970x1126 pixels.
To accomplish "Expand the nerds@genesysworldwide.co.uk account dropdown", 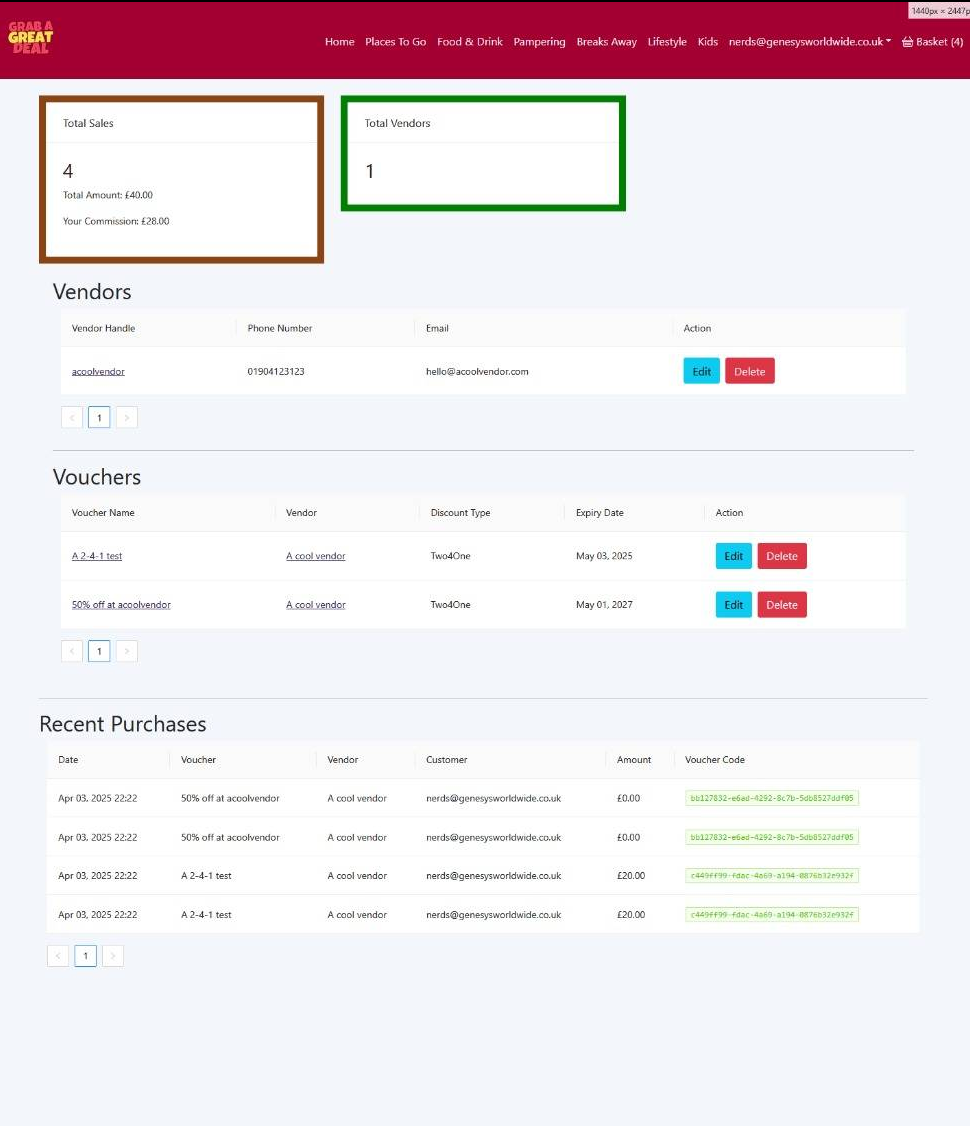I will 809,42.
